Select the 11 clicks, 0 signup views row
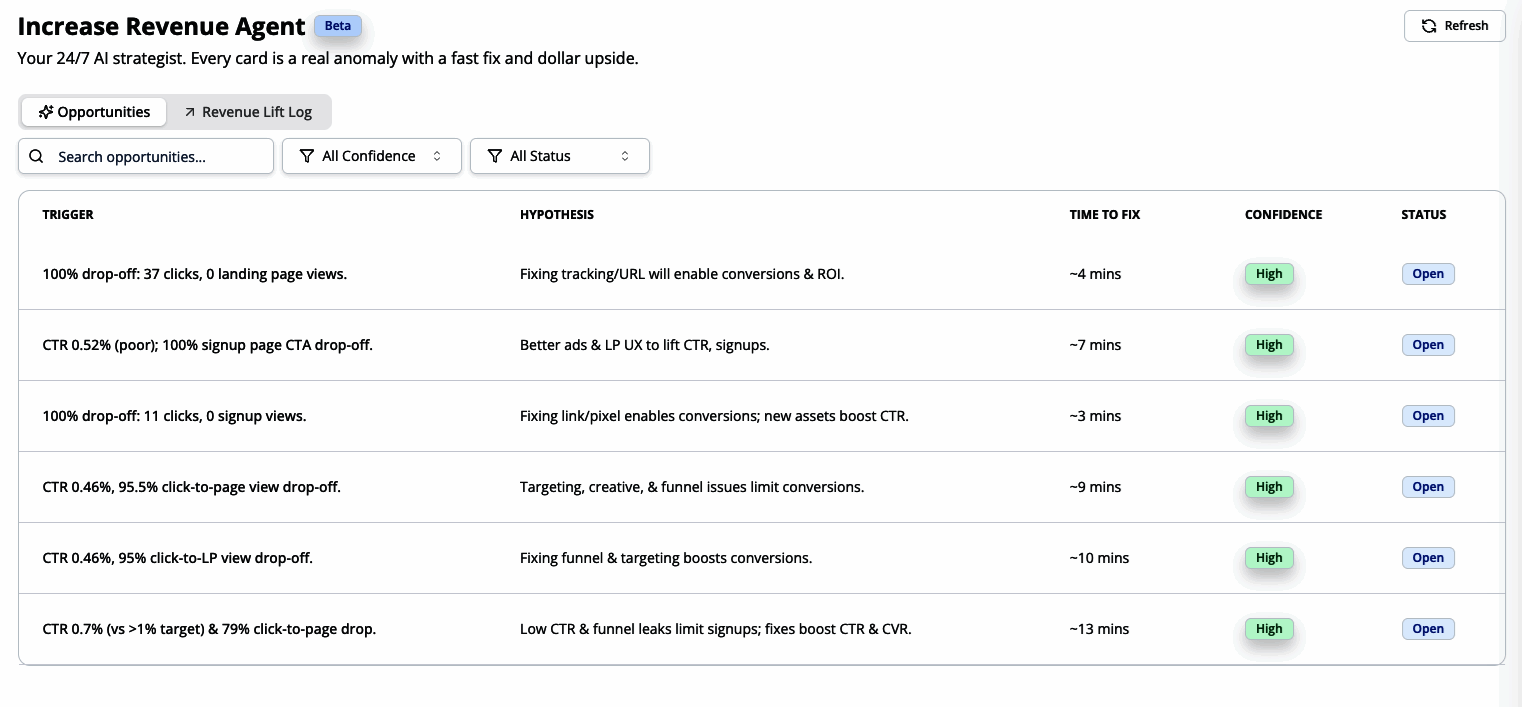Screen dimensions: 1522x707 click(x=174, y=416)
